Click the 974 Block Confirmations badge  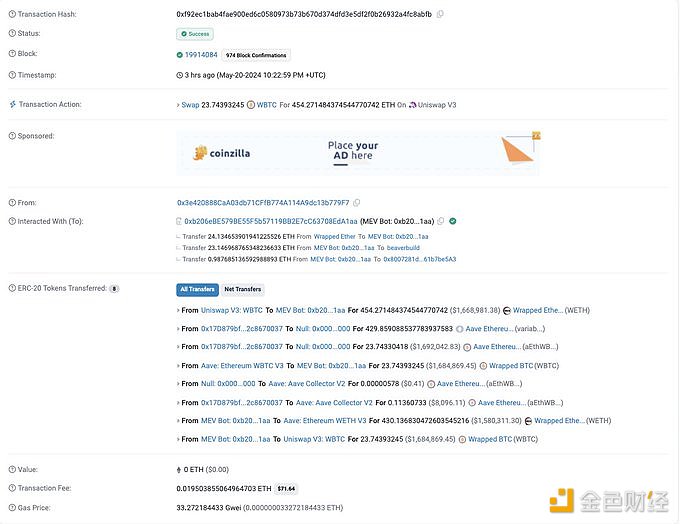tap(256, 55)
